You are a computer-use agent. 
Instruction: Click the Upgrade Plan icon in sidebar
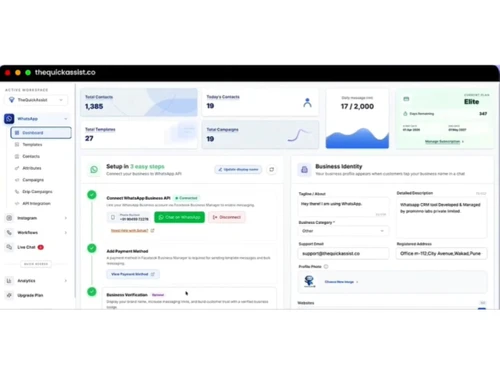(9, 295)
